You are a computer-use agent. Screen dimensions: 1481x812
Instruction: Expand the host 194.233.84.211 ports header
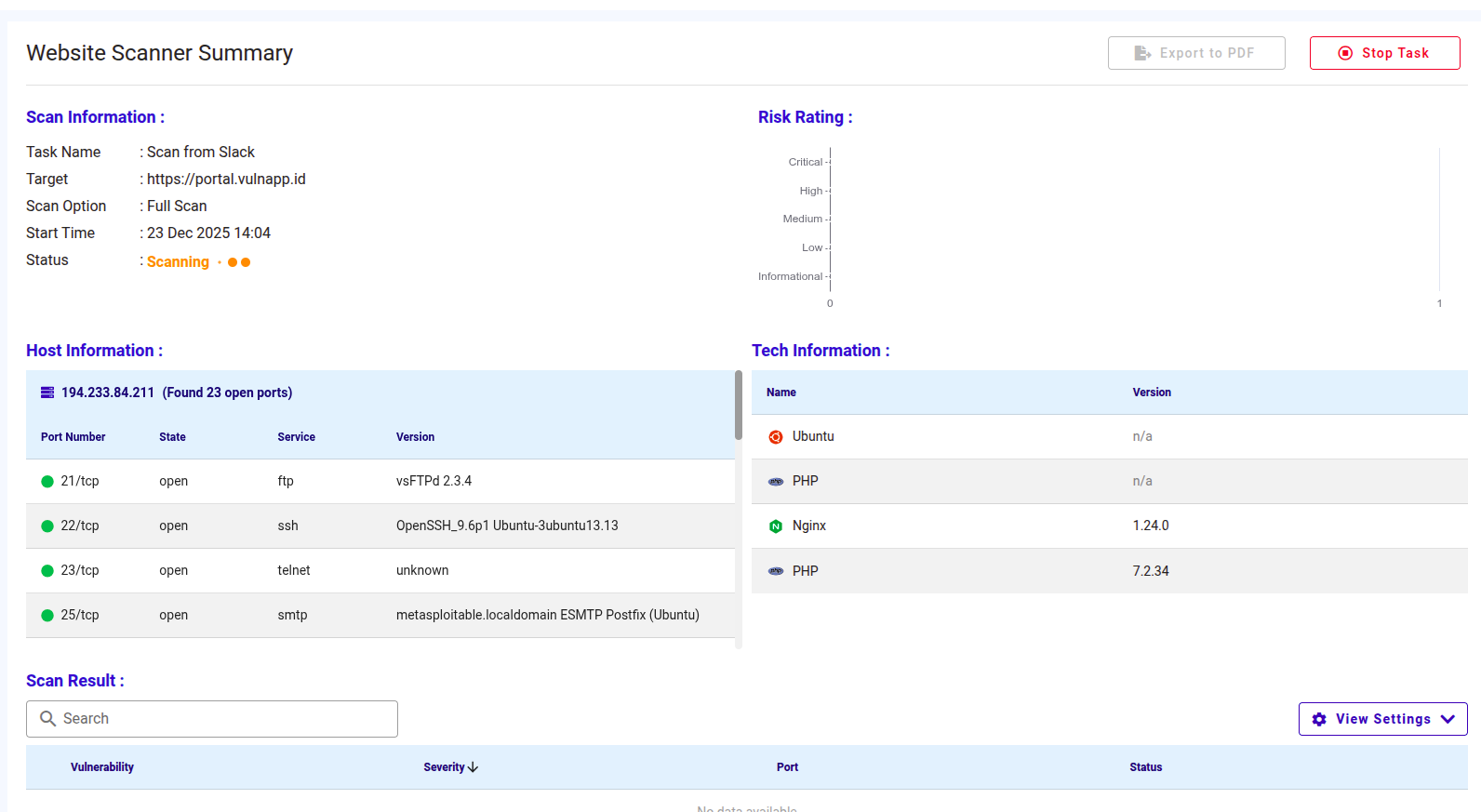tap(177, 393)
